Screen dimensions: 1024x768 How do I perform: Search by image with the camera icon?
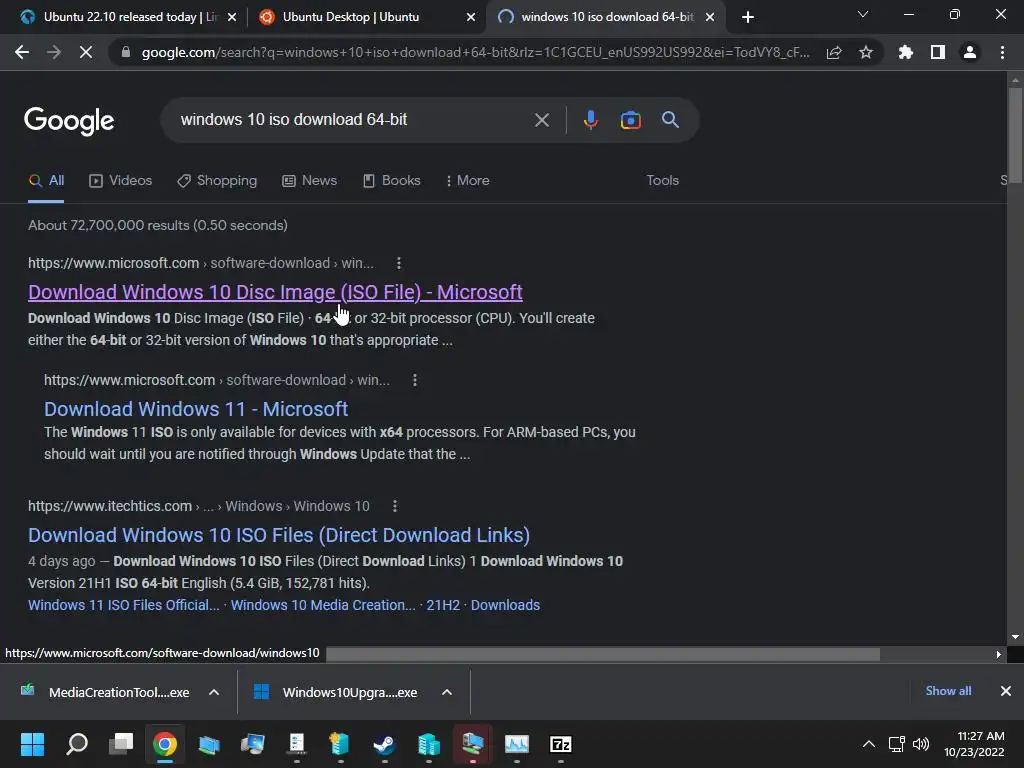[x=630, y=120]
